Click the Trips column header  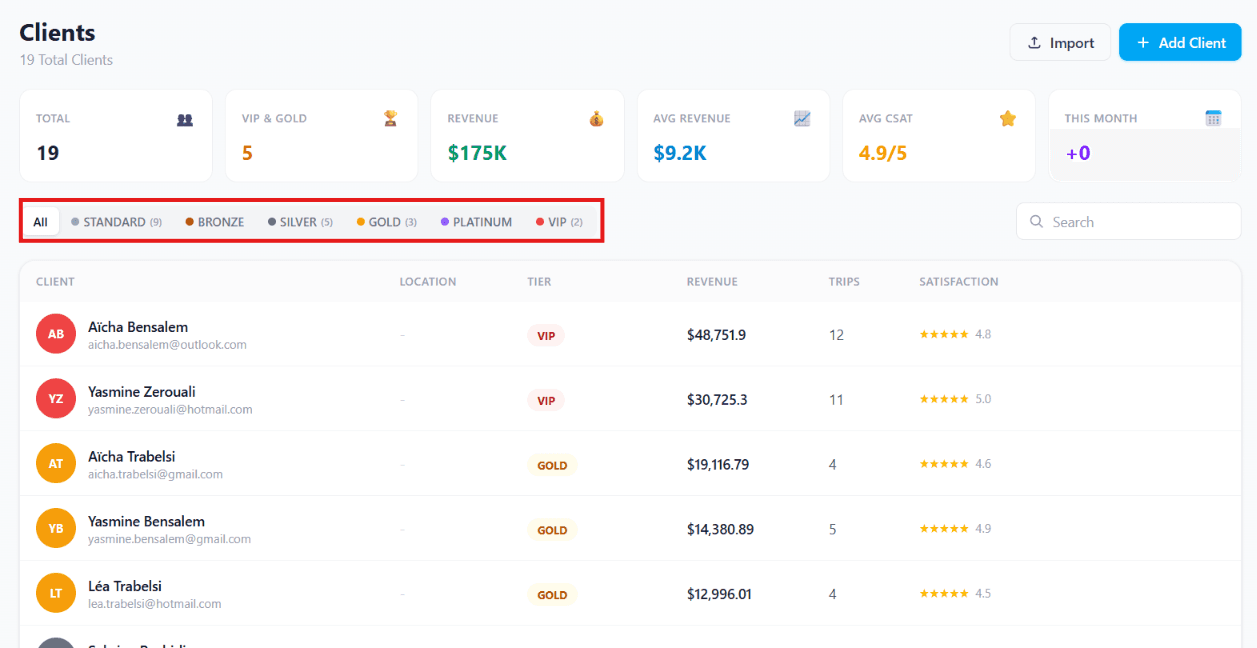(844, 282)
